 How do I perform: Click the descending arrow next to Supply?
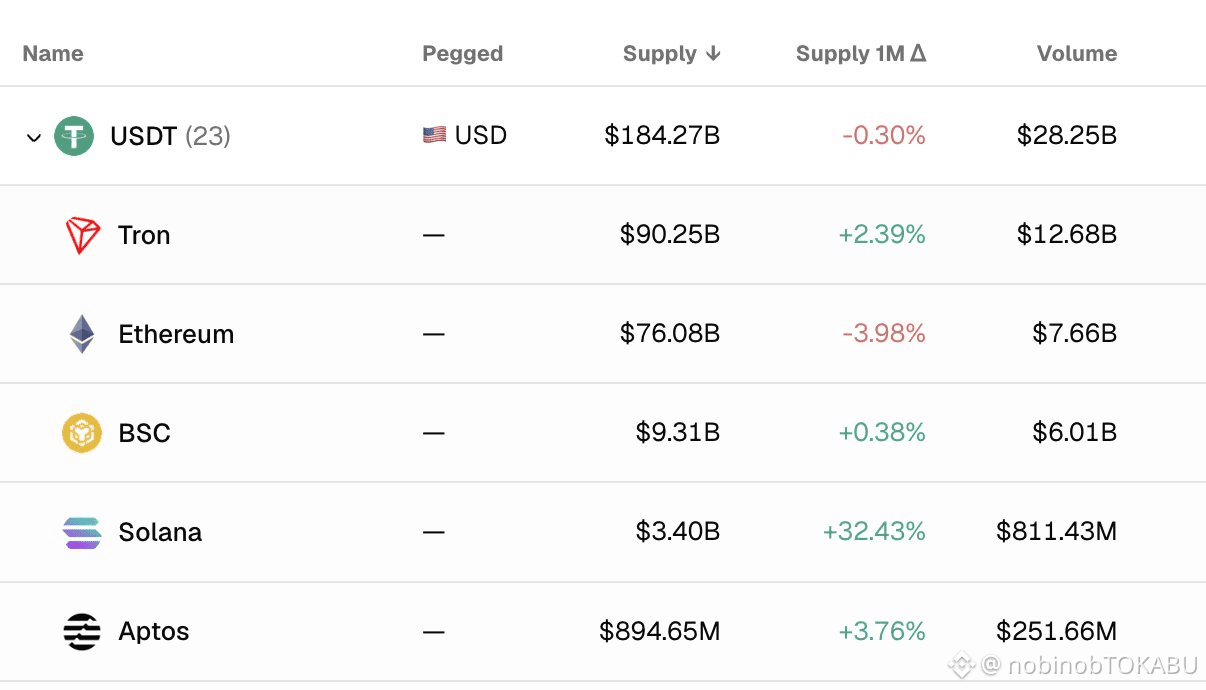713,54
